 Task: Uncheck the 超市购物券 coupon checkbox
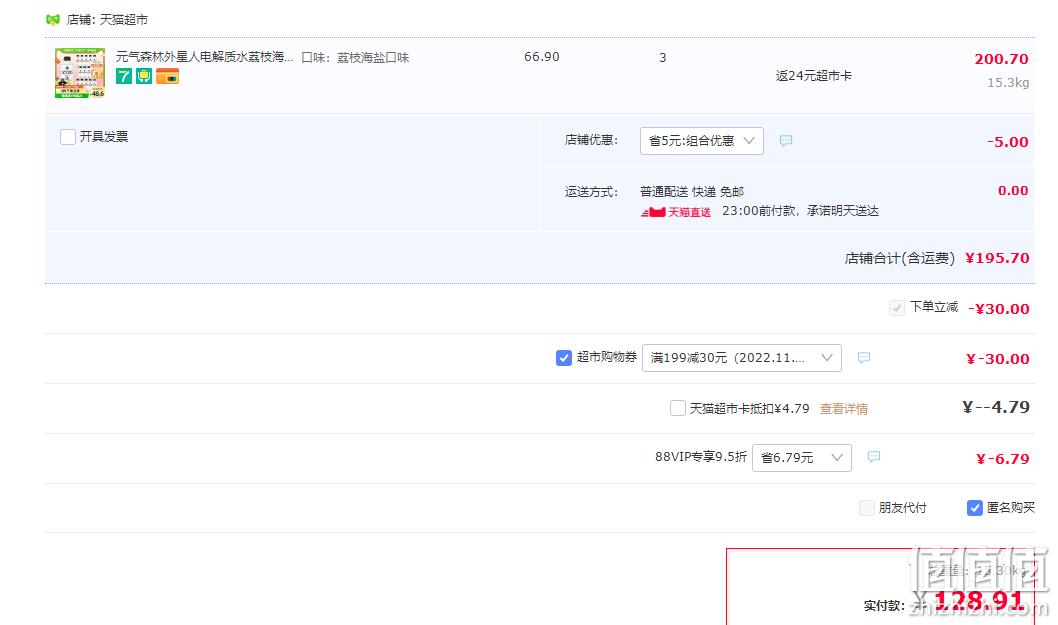564,358
